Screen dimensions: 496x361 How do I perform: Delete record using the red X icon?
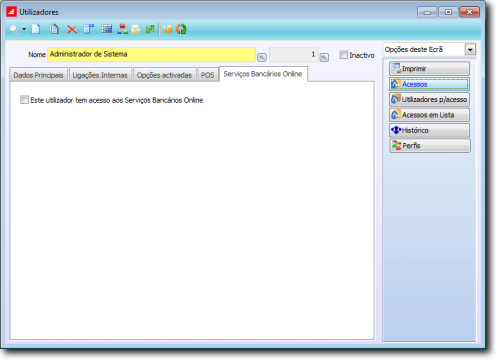pyautogui.click(x=72, y=30)
